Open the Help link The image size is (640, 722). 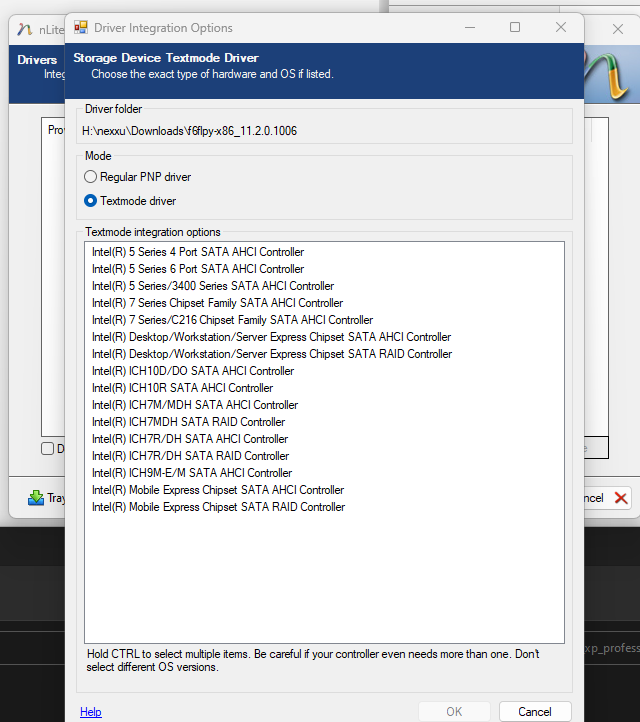[x=91, y=712]
